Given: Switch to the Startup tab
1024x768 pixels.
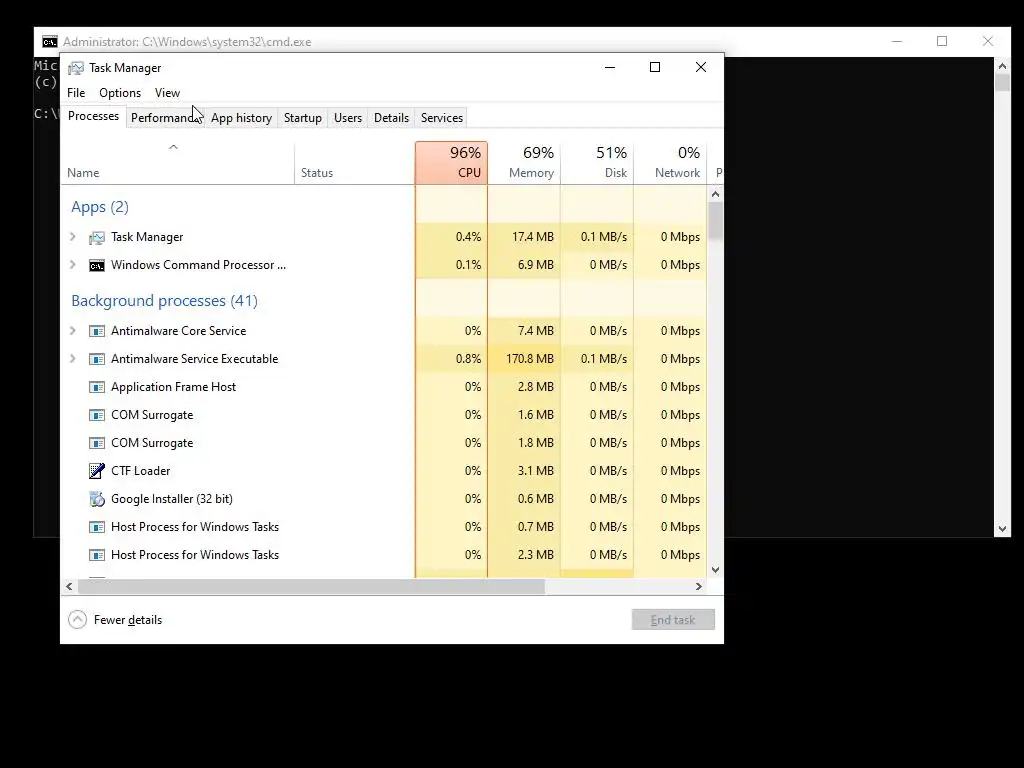Looking at the screenshot, I should click(302, 118).
